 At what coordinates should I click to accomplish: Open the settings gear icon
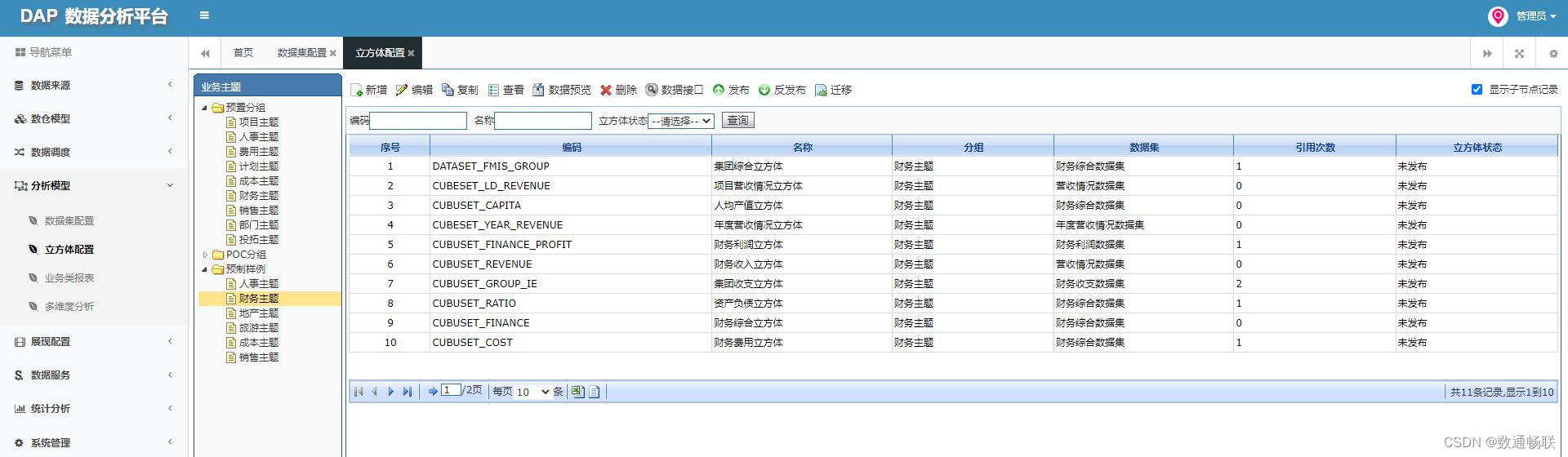pos(1552,53)
